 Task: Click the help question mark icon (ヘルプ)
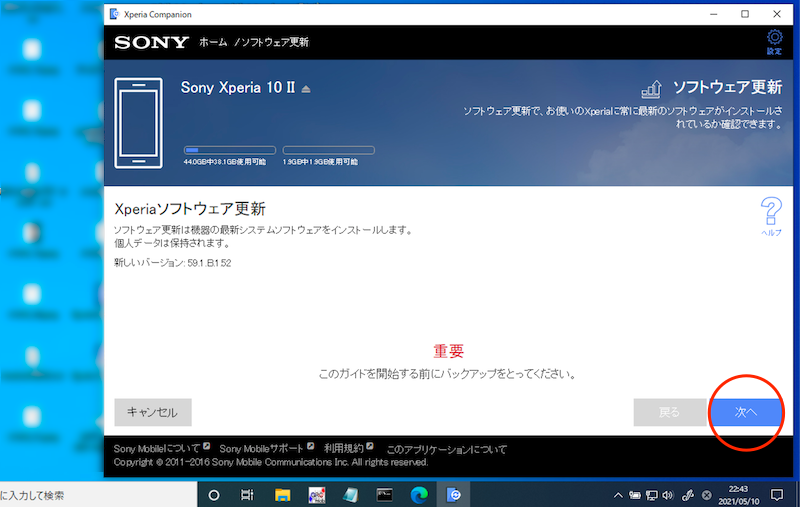[771, 212]
